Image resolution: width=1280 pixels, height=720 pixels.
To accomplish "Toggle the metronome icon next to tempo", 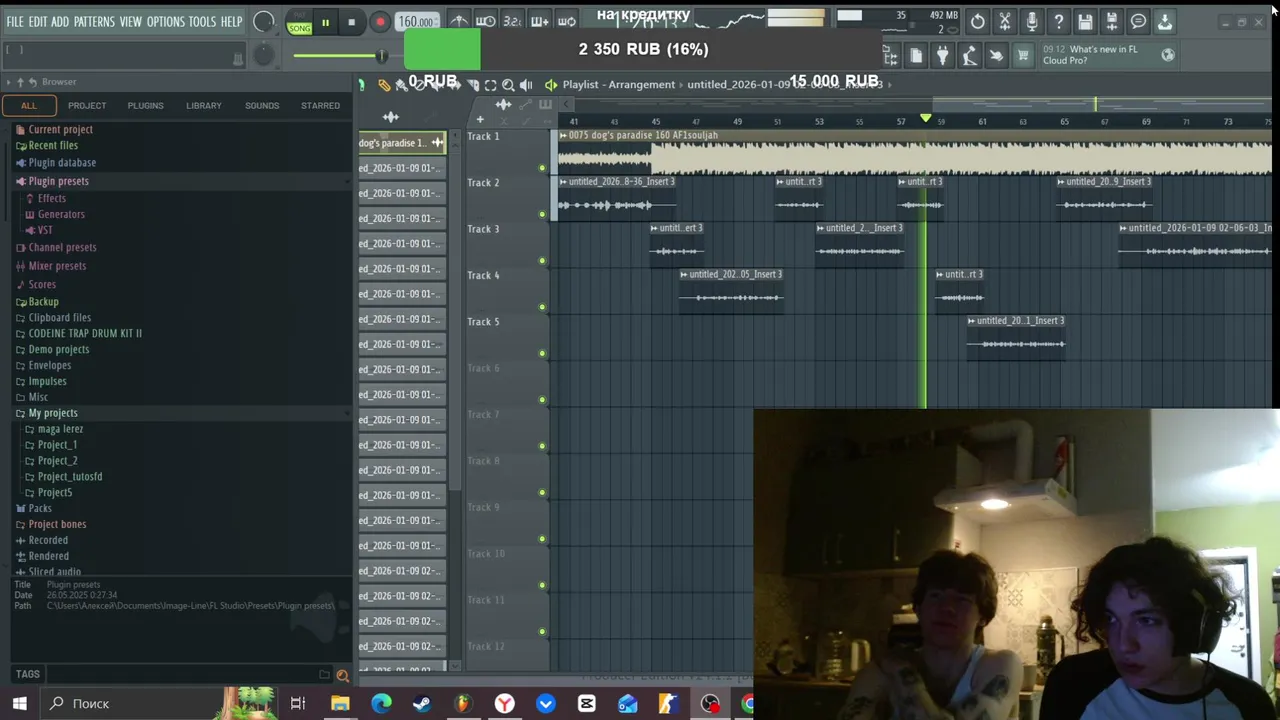I will click(459, 21).
